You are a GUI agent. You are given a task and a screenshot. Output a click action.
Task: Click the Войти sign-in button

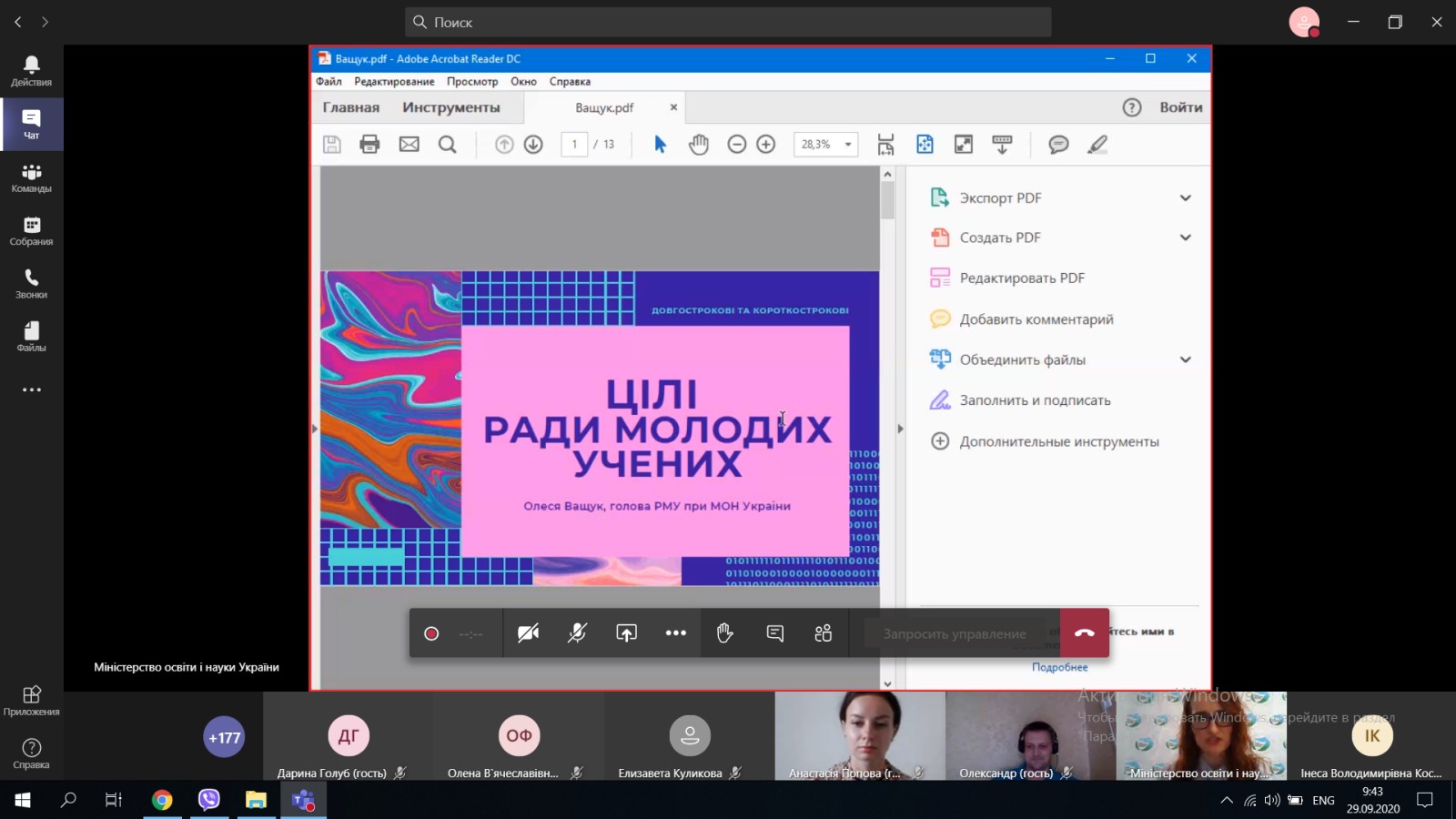click(x=1180, y=107)
